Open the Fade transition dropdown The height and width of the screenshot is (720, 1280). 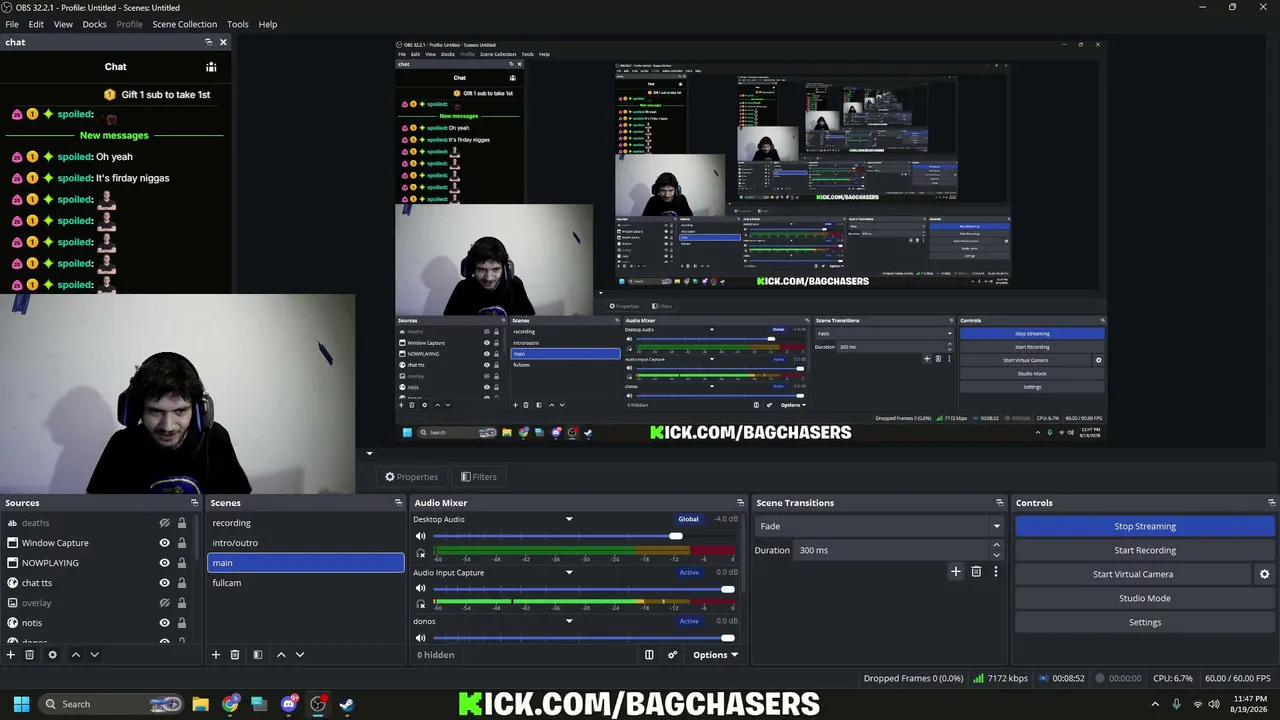point(880,526)
